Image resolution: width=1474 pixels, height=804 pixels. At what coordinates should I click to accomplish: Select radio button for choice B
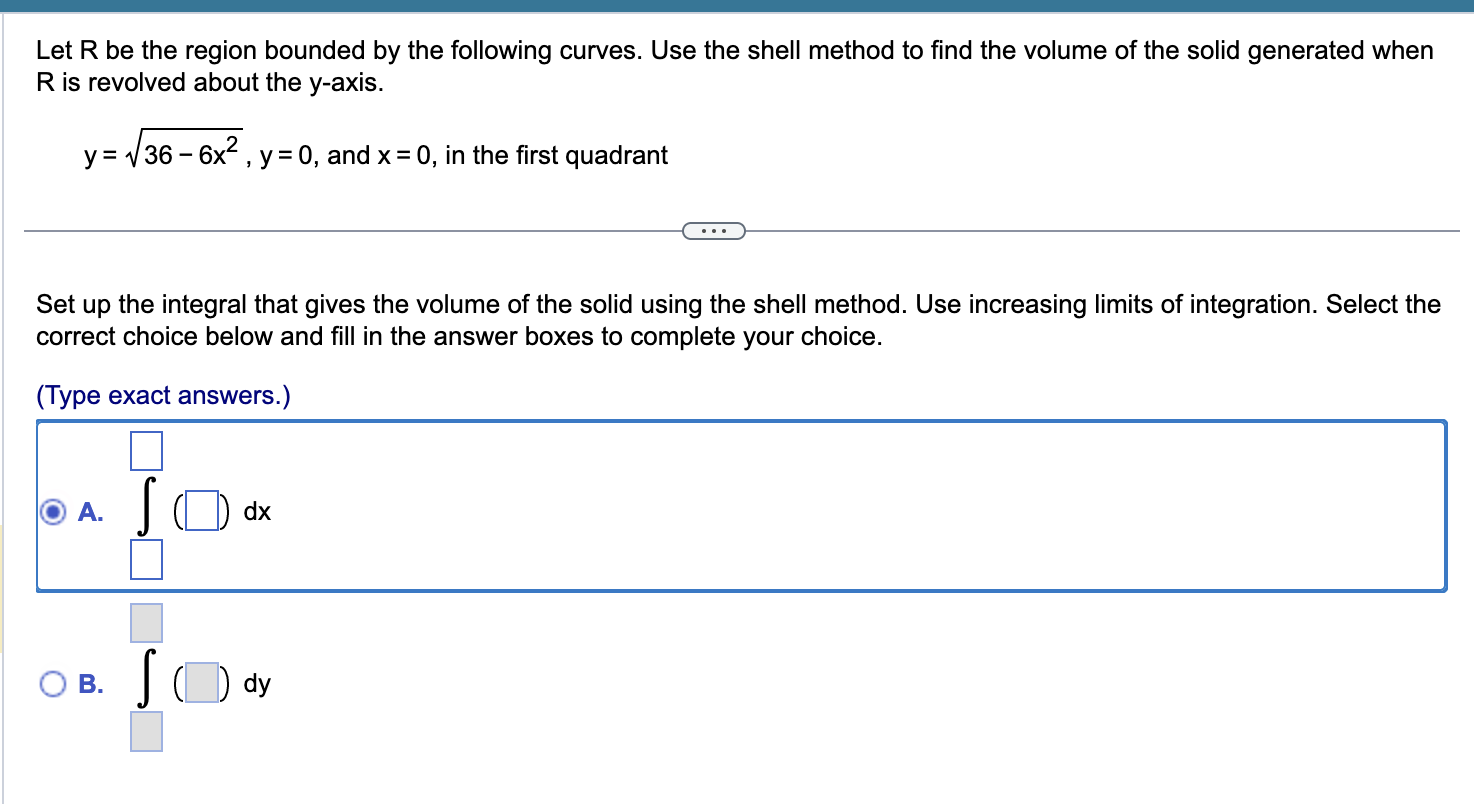[55, 684]
